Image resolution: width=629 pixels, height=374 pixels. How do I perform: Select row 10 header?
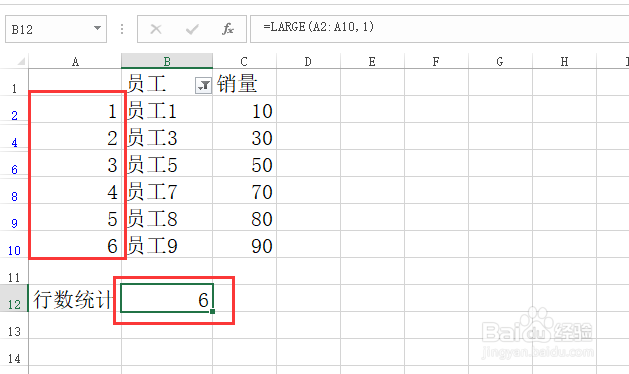point(14,244)
